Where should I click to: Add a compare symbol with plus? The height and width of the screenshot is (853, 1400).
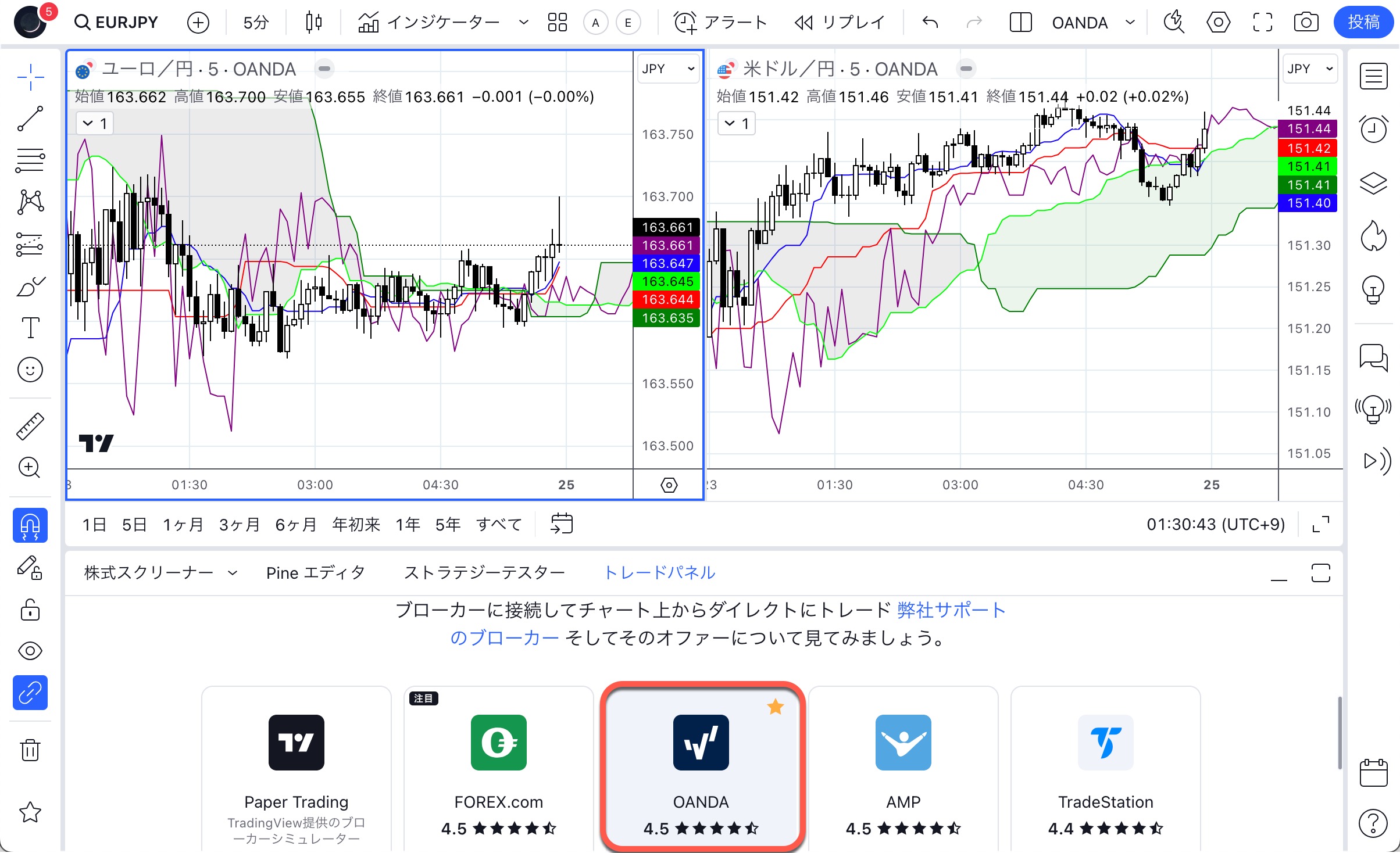click(198, 23)
